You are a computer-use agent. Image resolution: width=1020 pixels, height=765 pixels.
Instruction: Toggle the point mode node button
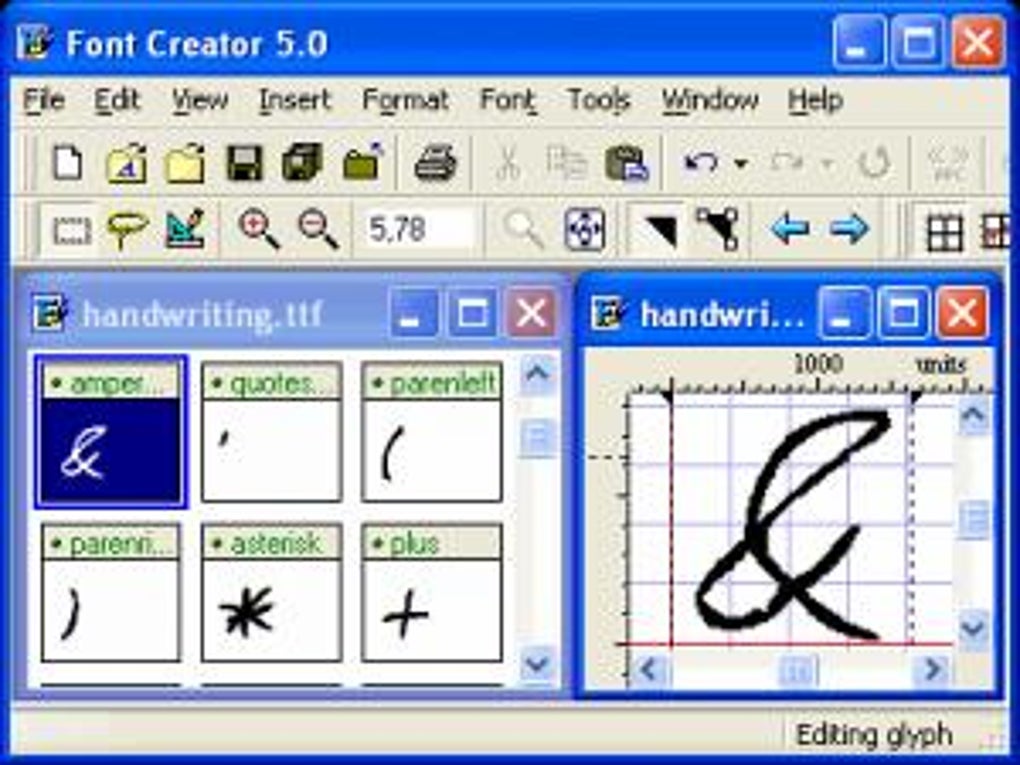(x=717, y=230)
